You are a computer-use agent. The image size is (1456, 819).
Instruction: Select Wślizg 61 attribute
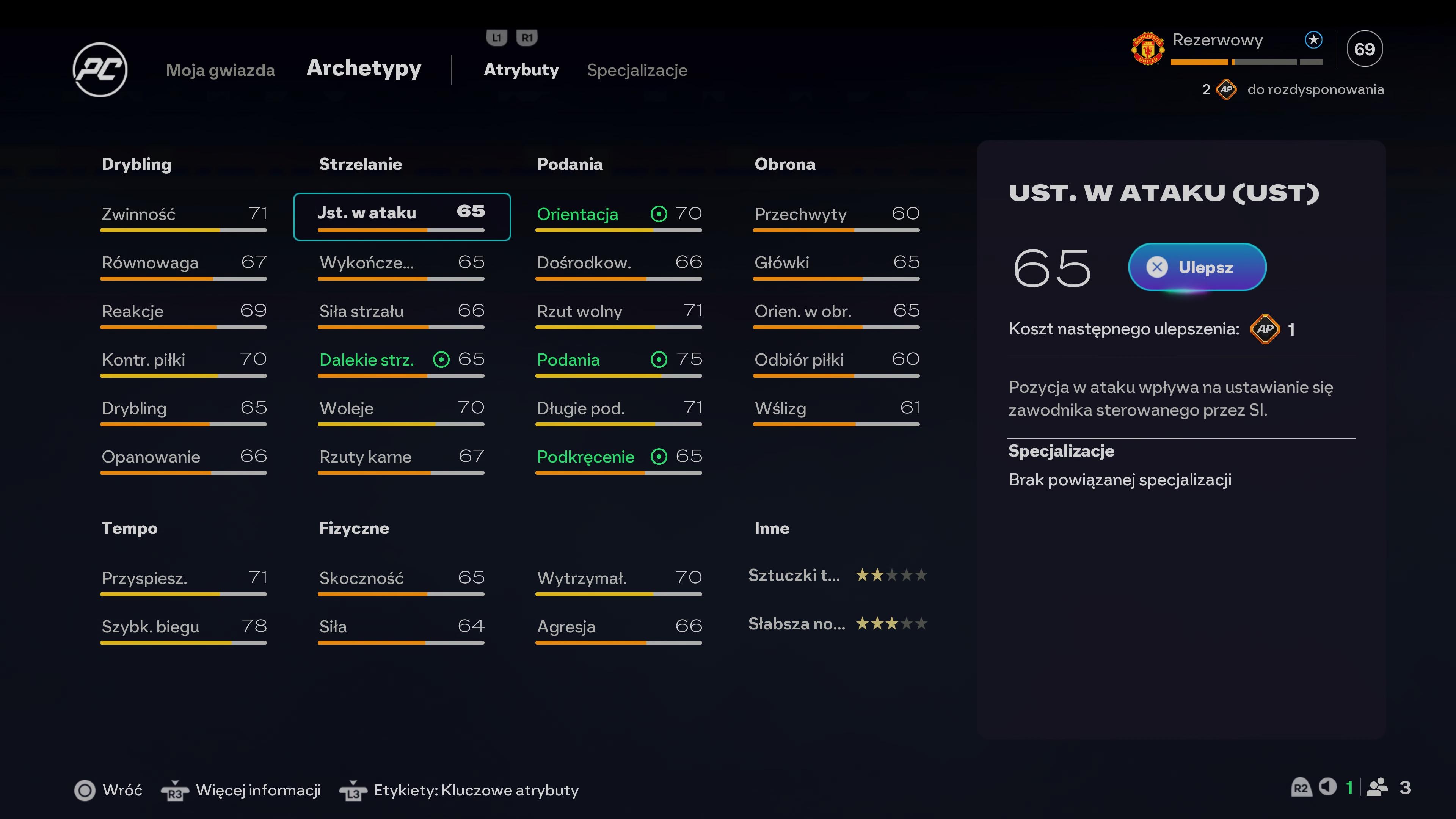pyautogui.click(x=836, y=412)
